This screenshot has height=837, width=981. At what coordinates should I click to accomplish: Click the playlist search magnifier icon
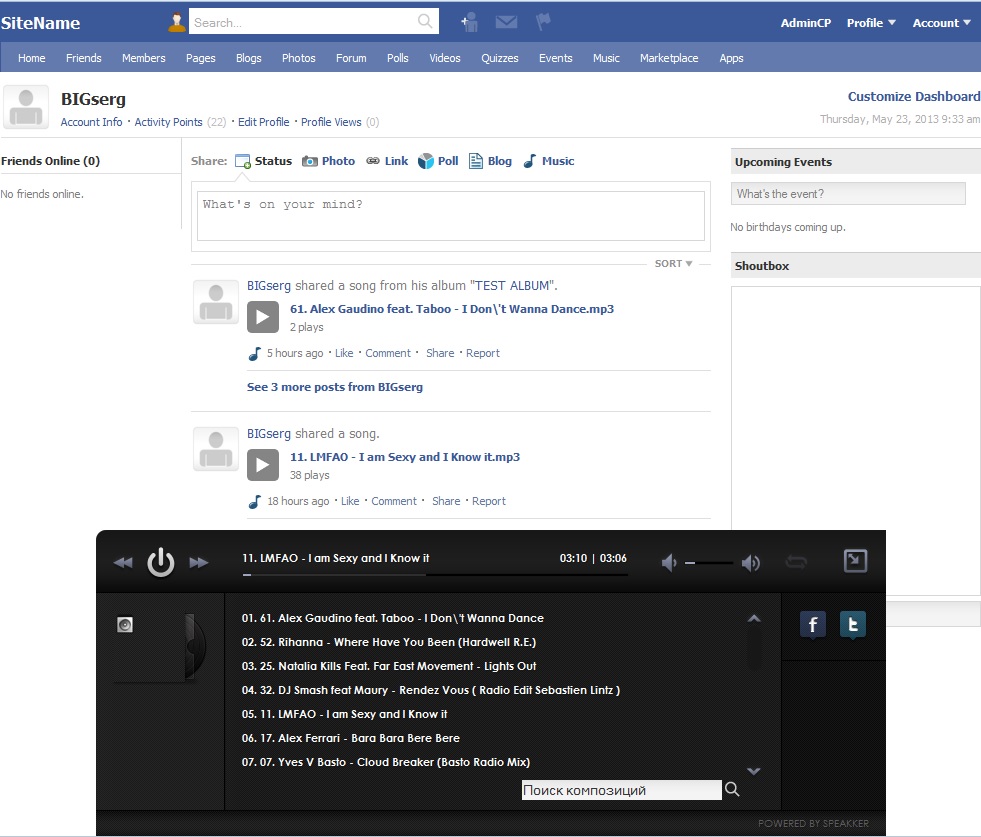pos(732,789)
